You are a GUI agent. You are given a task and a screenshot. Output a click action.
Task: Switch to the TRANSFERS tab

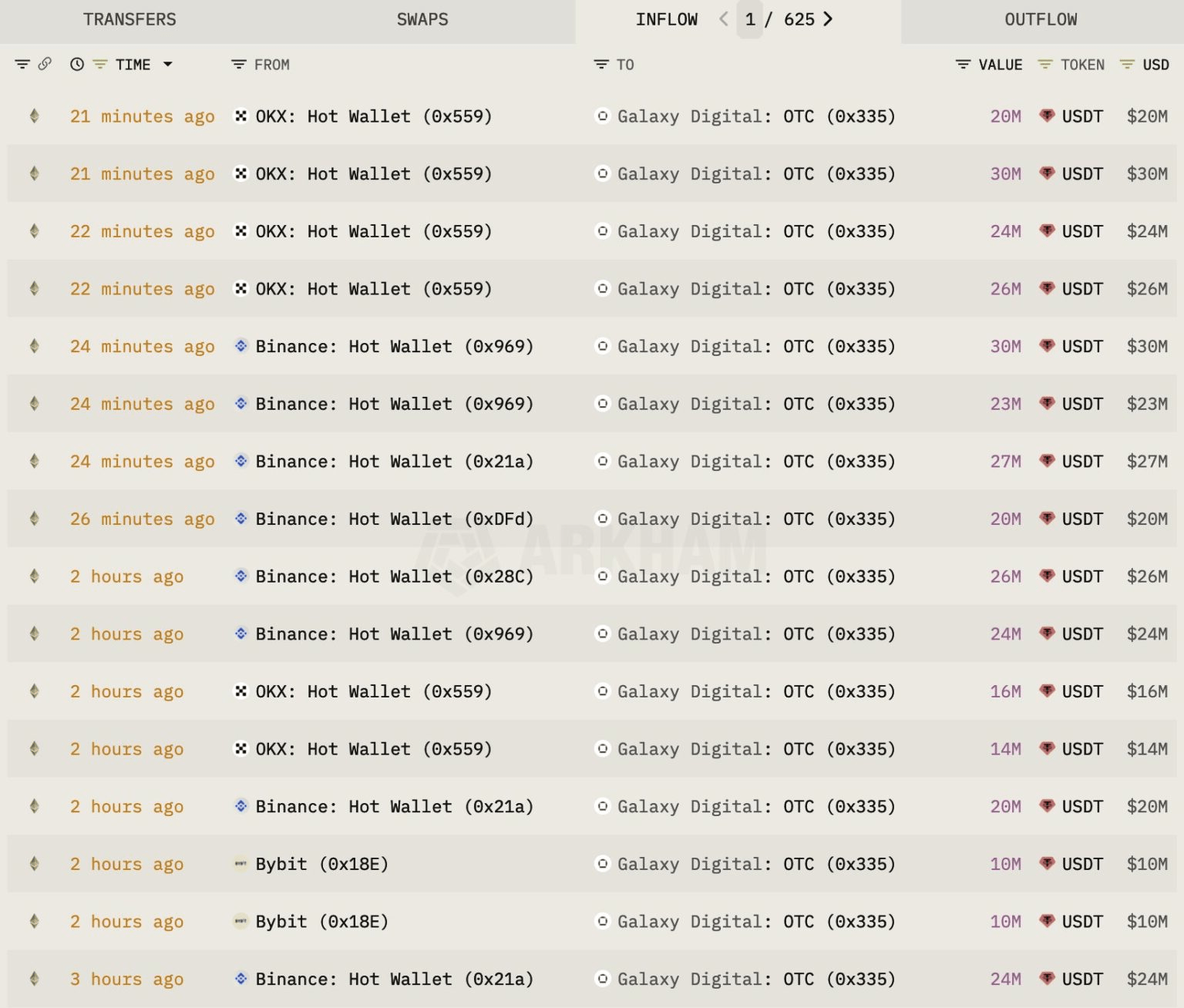coord(129,20)
